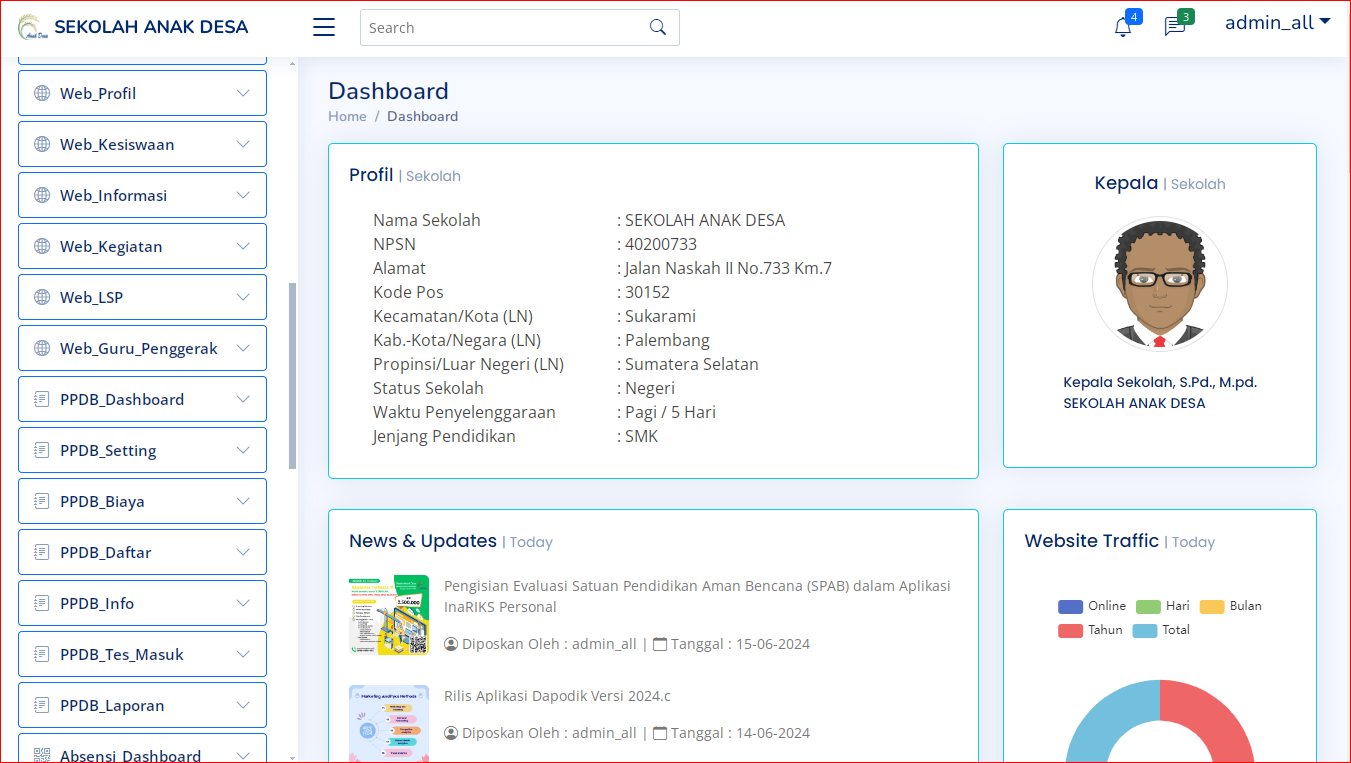Click user icon of the Dapodik news post
The image size is (1351, 763).
tap(451, 733)
